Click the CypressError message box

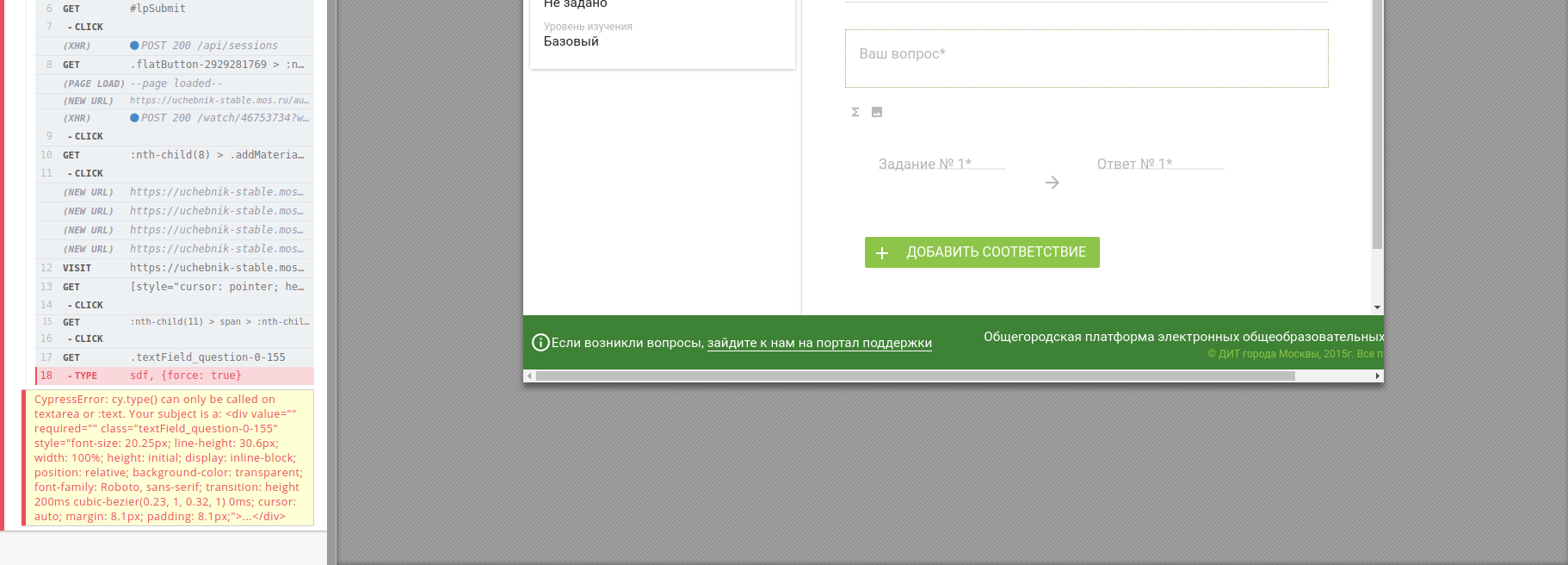[x=168, y=458]
